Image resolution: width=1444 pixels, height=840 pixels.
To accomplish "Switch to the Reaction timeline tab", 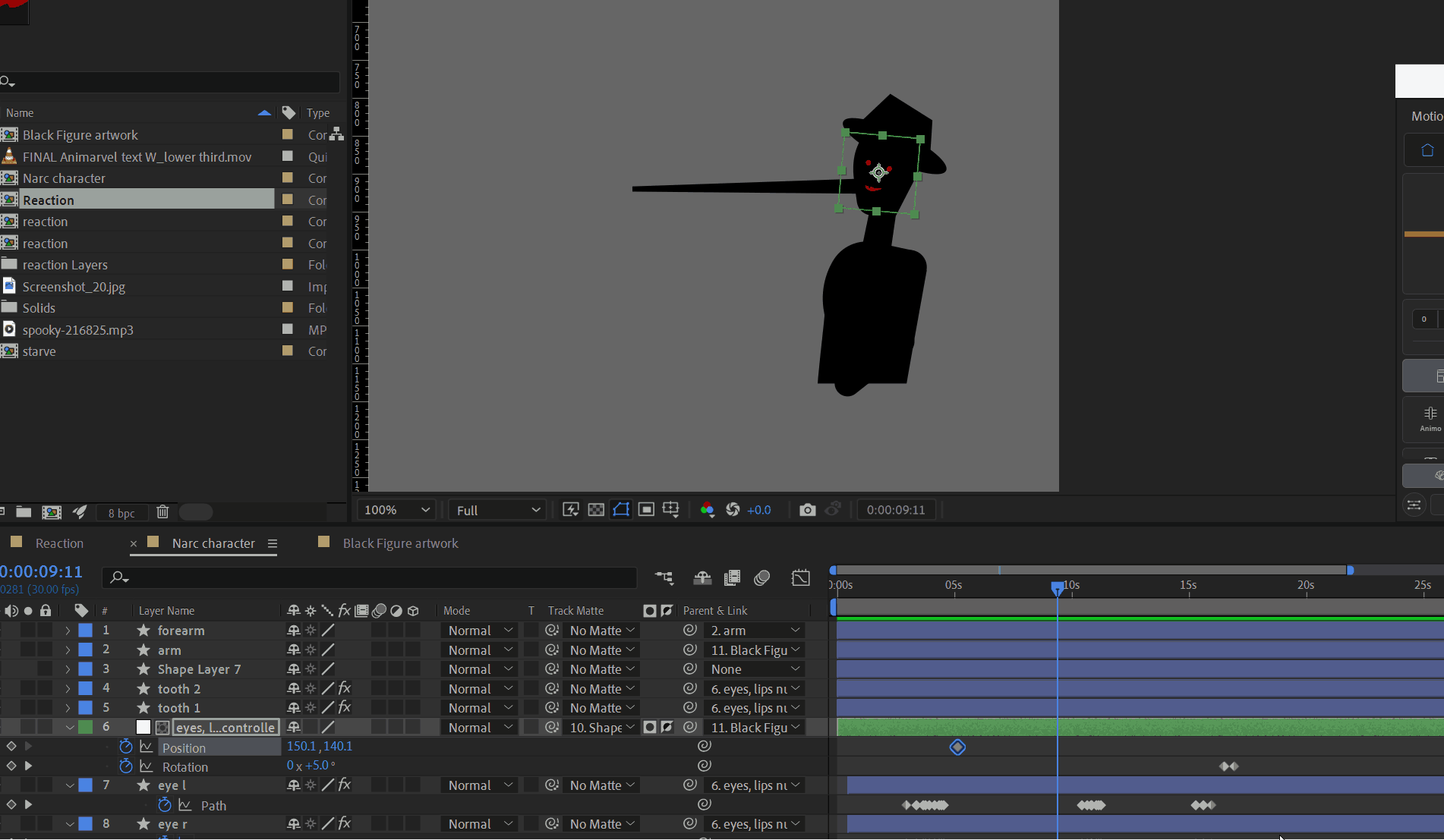I will [x=59, y=543].
